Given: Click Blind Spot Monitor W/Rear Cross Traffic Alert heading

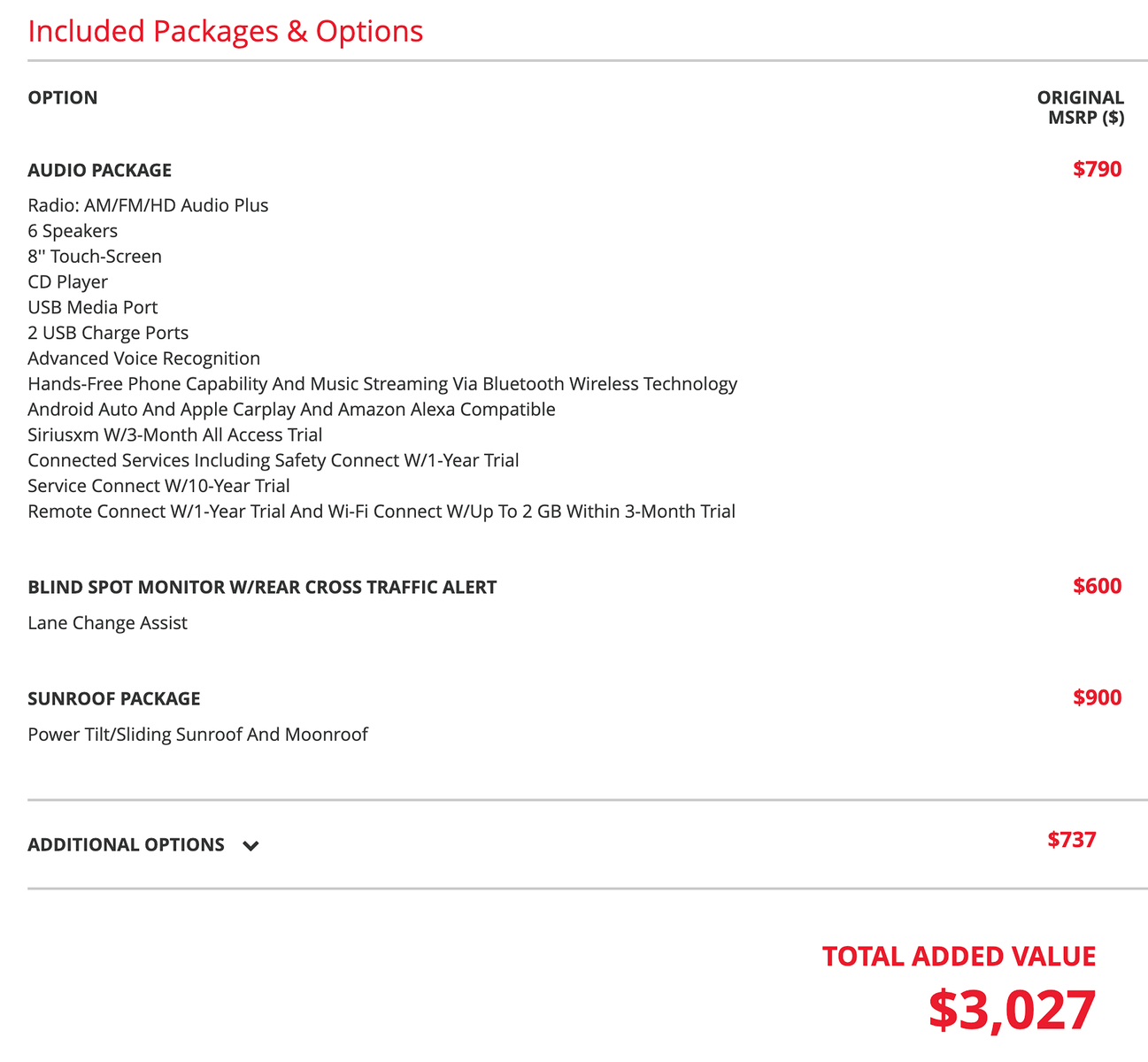Looking at the screenshot, I should point(262,588).
